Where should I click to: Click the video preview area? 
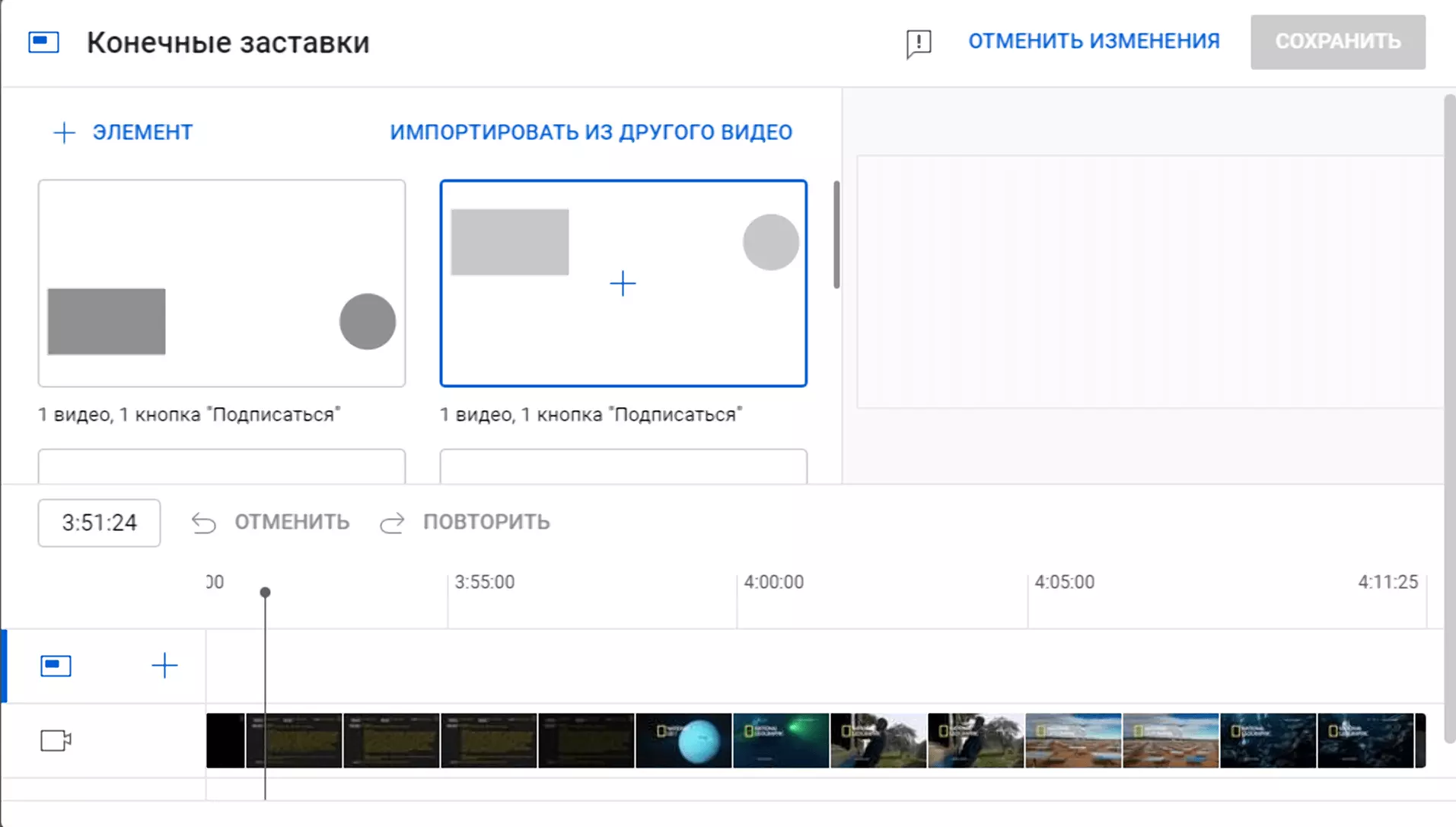1150,281
